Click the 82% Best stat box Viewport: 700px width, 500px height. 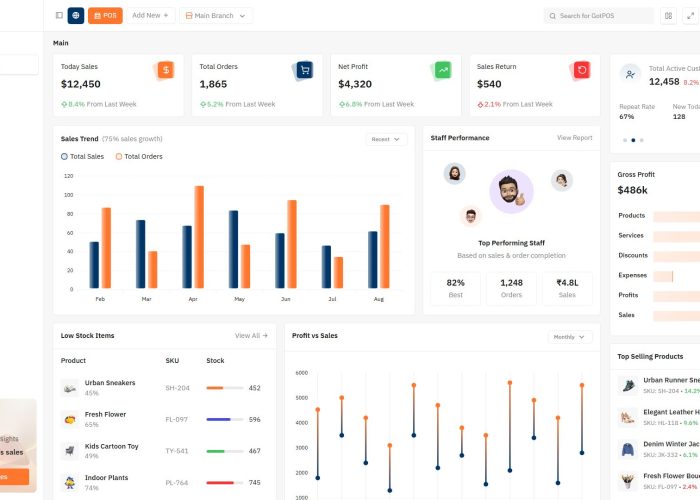tap(455, 288)
